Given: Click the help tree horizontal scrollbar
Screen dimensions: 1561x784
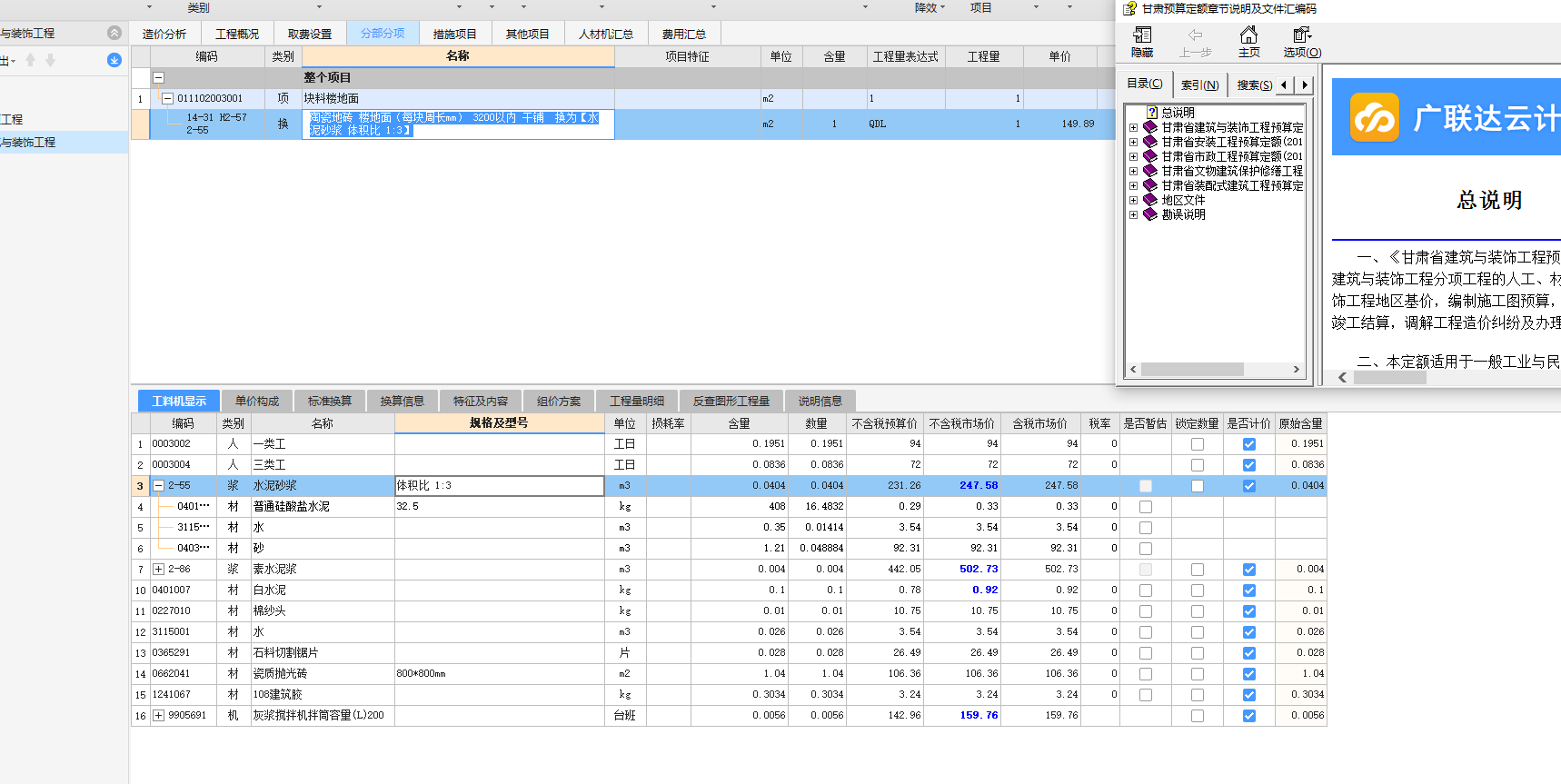Looking at the screenshot, I should [1192, 370].
